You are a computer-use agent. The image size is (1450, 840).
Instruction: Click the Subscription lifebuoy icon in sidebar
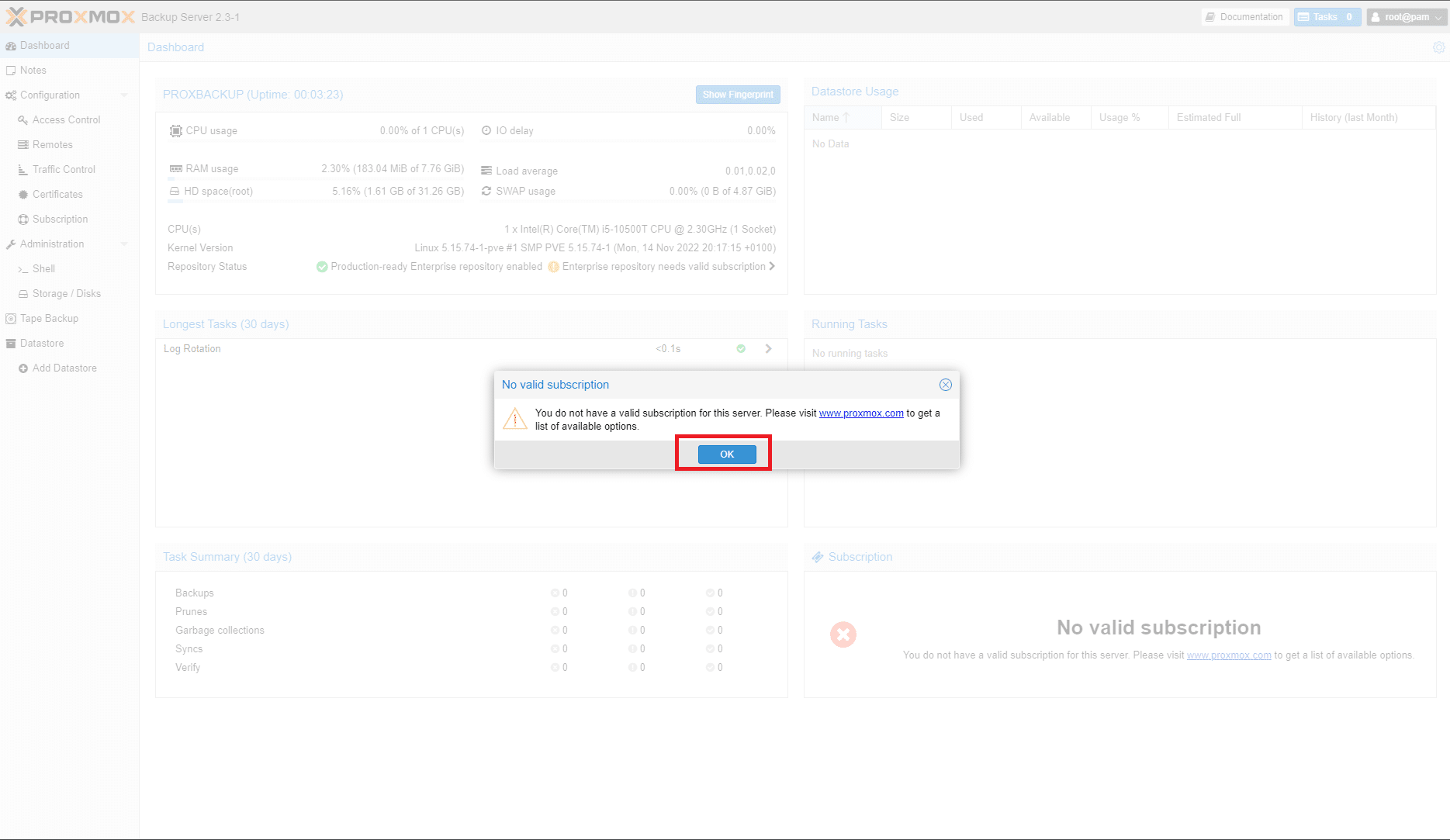pos(23,220)
